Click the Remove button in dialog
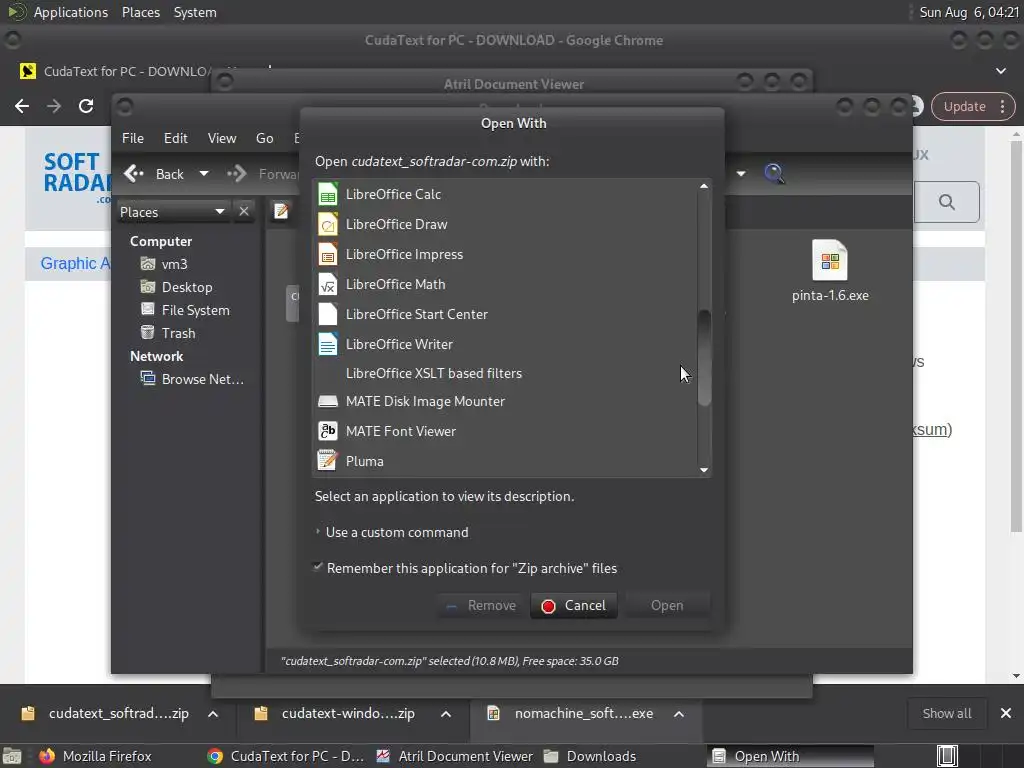The image size is (1024, 768). [x=481, y=605]
